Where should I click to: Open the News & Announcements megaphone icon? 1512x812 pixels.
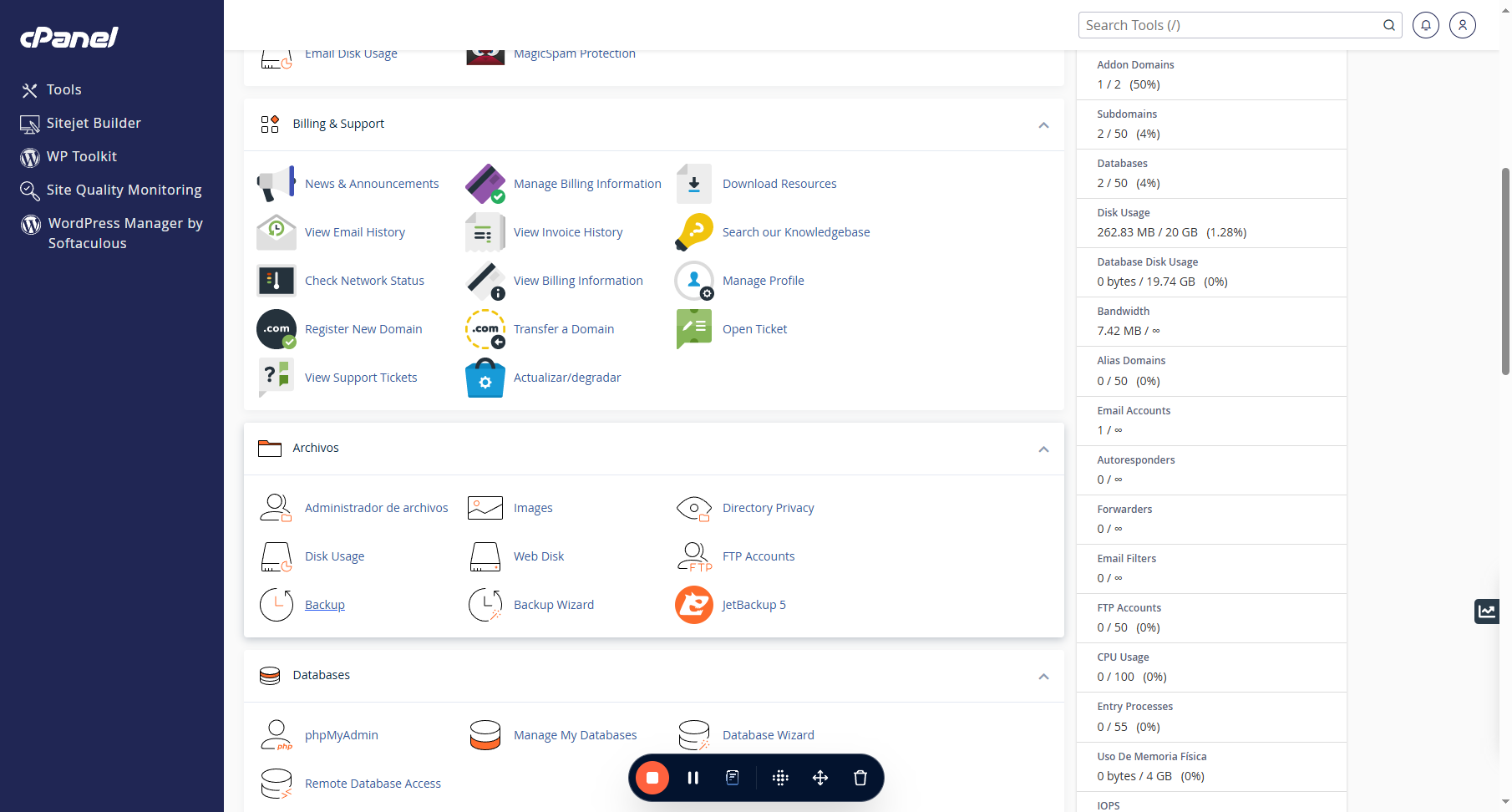pos(276,184)
